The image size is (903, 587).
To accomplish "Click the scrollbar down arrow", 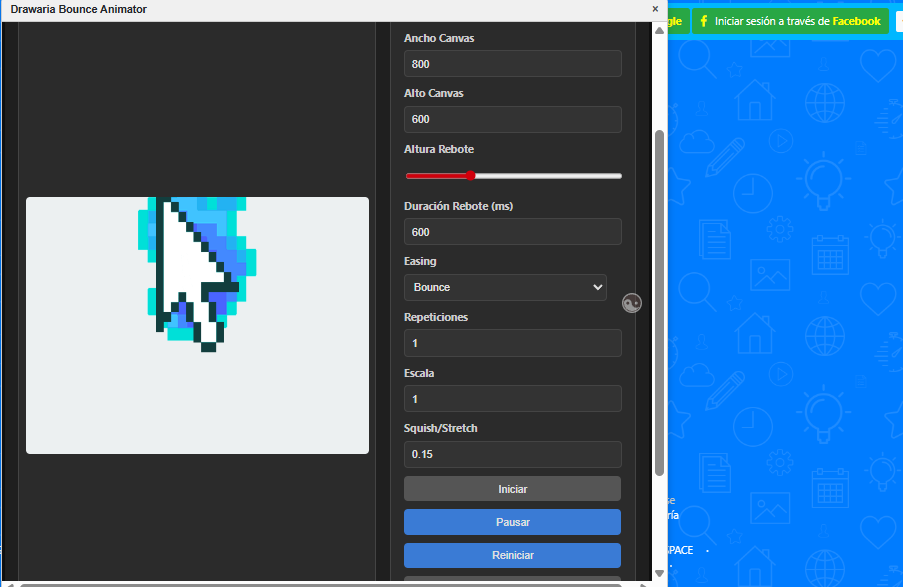I will (659, 573).
